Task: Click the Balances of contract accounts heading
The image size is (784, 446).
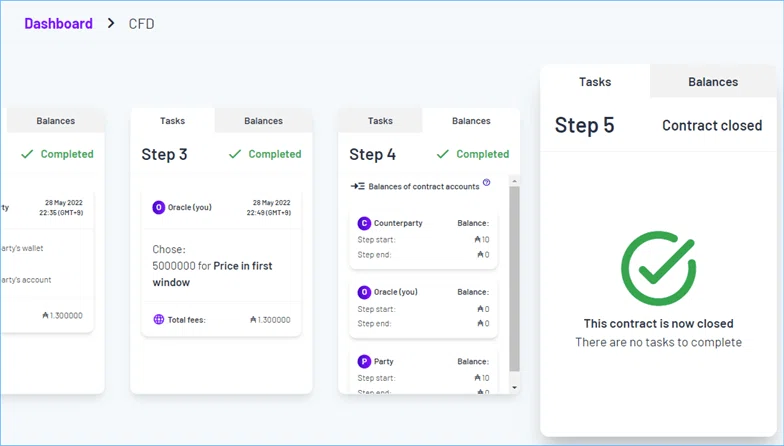Action: pos(424,186)
